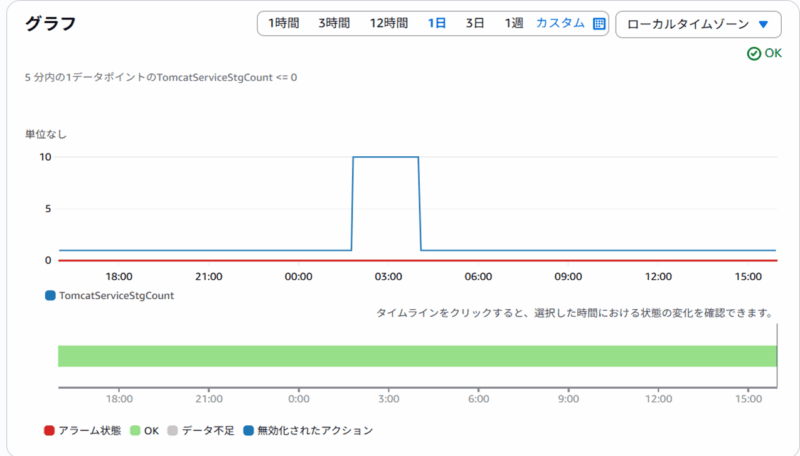
Task: Click the 単位なし unit label
Action: 46,134
